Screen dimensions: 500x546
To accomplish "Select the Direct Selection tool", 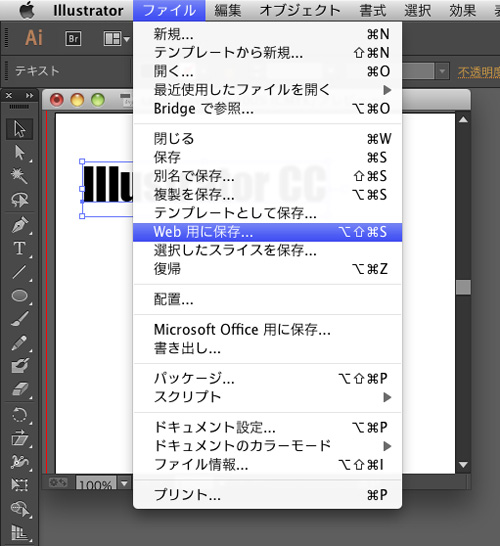I will 19,153.
